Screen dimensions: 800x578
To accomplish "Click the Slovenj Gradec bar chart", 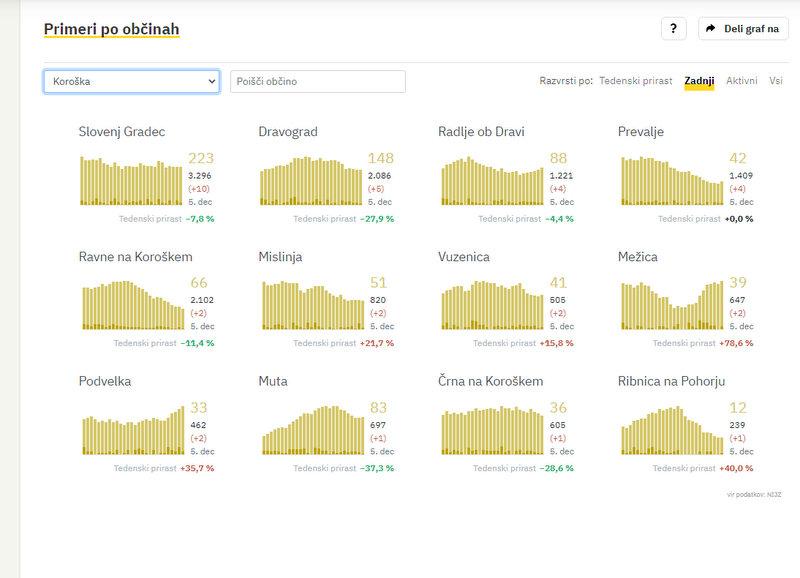I will (x=131, y=180).
